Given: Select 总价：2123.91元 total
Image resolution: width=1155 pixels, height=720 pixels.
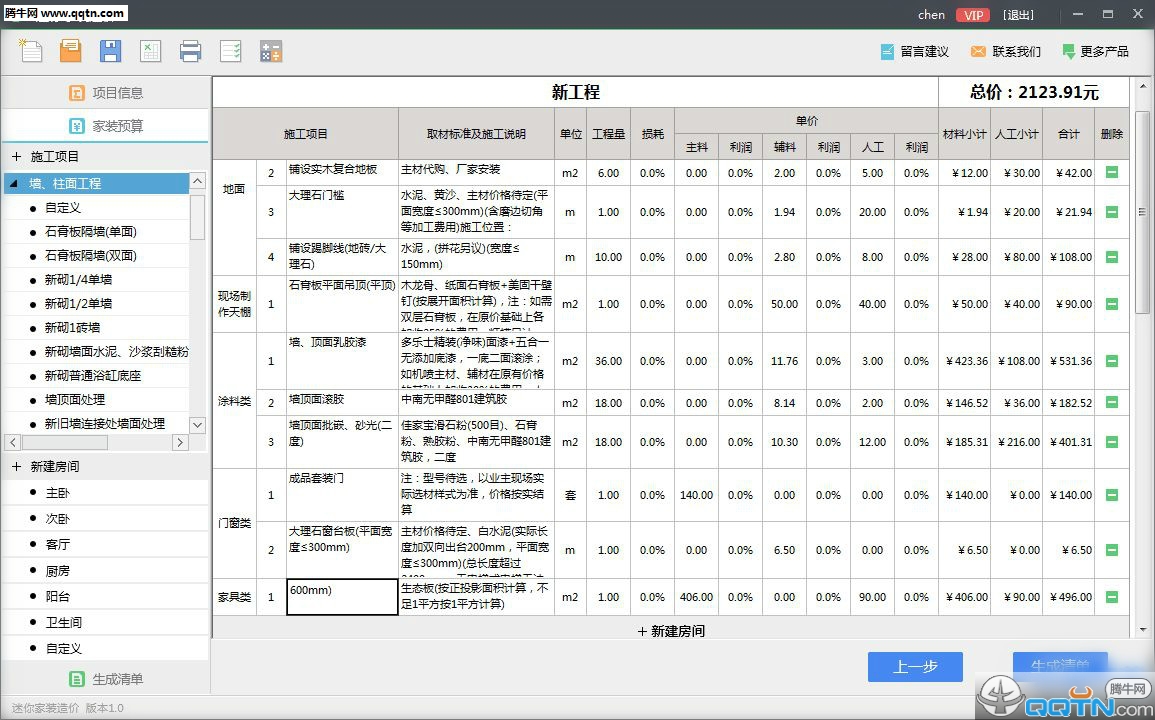Looking at the screenshot, I should pyautogui.click(x=1034, y=92).
